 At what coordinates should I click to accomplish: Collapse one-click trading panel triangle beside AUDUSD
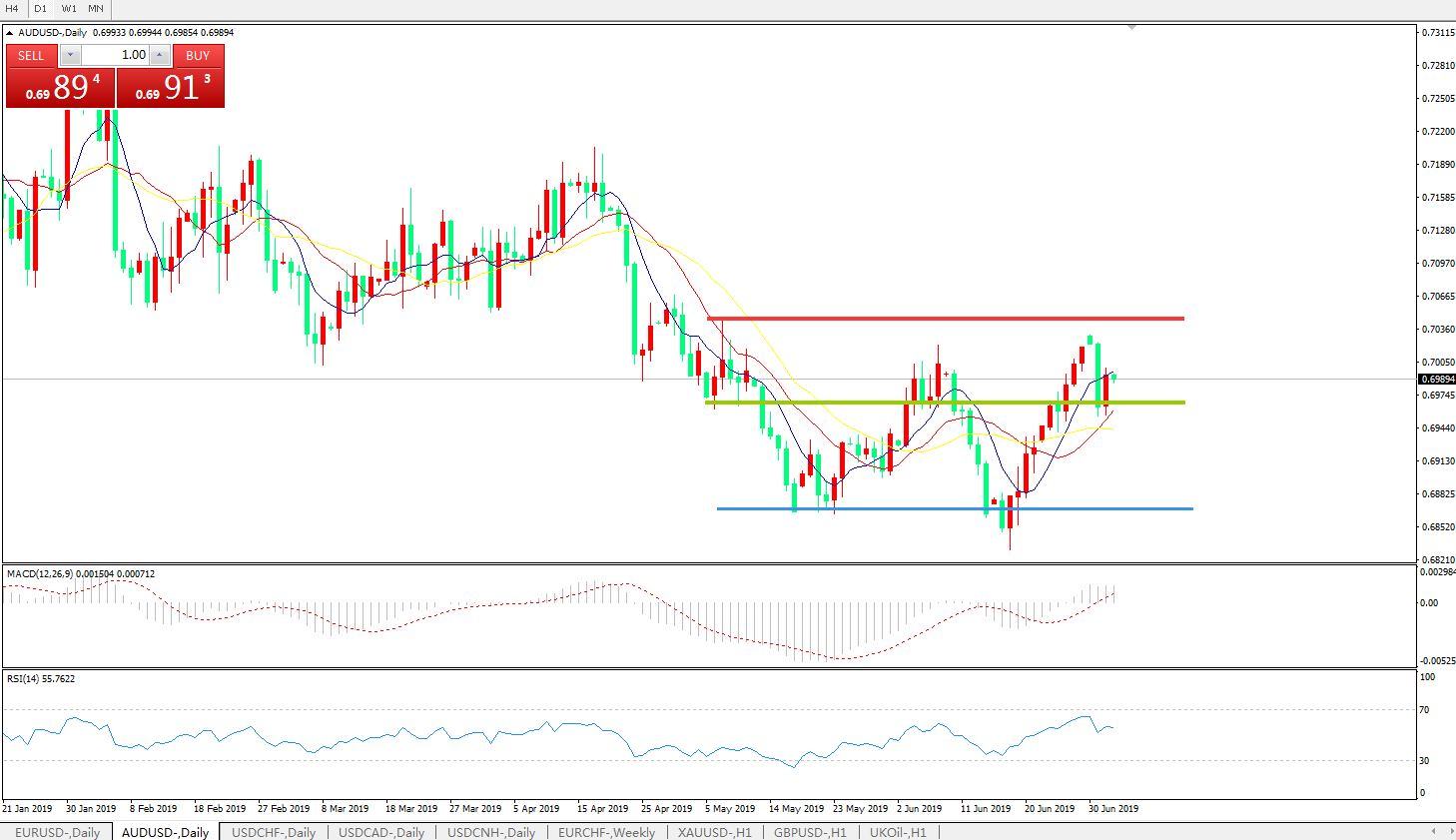(10, 33)
